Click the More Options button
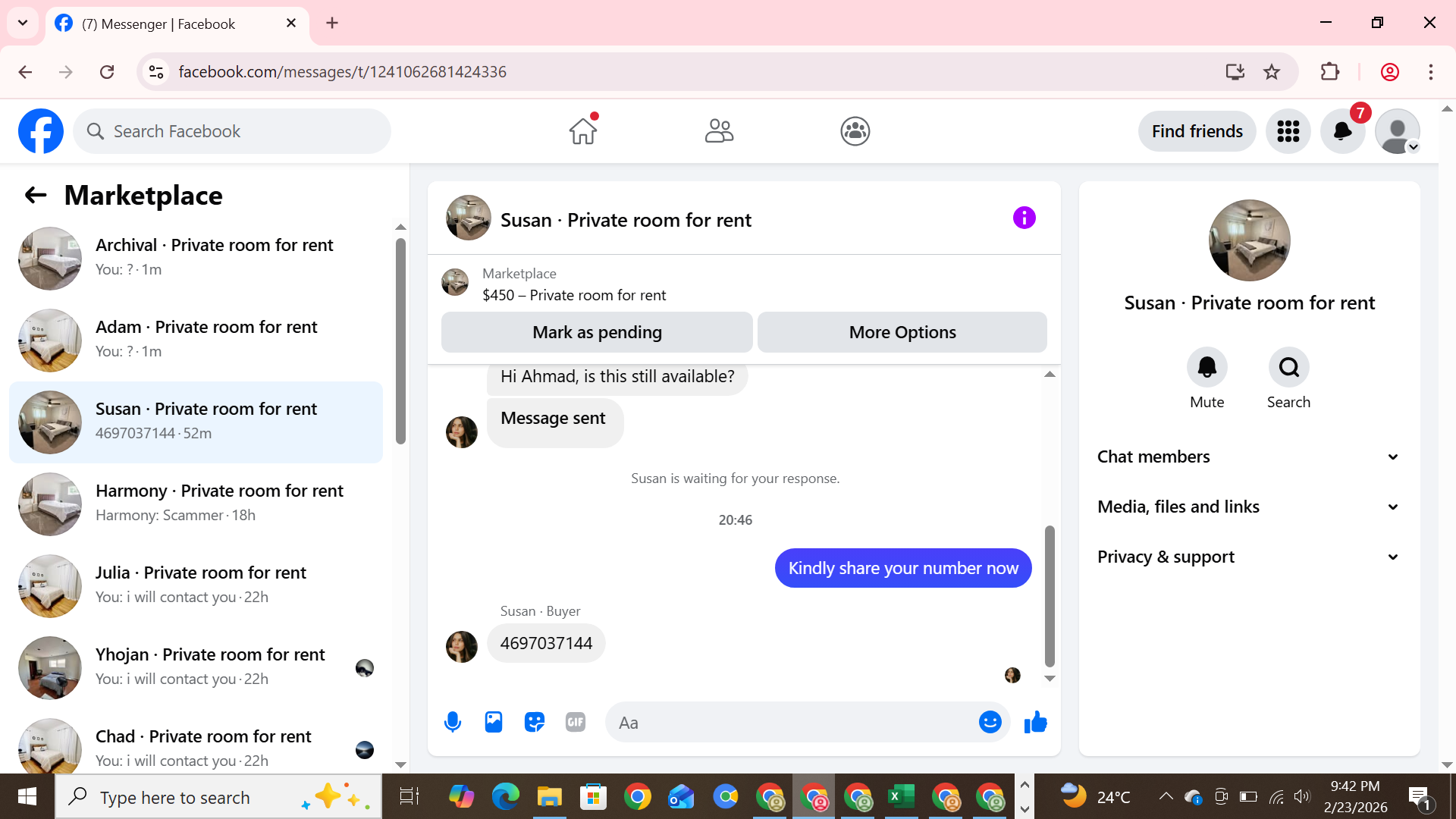Image resolution: width=1456 pixels, height=819 pixels. [902, 332]
